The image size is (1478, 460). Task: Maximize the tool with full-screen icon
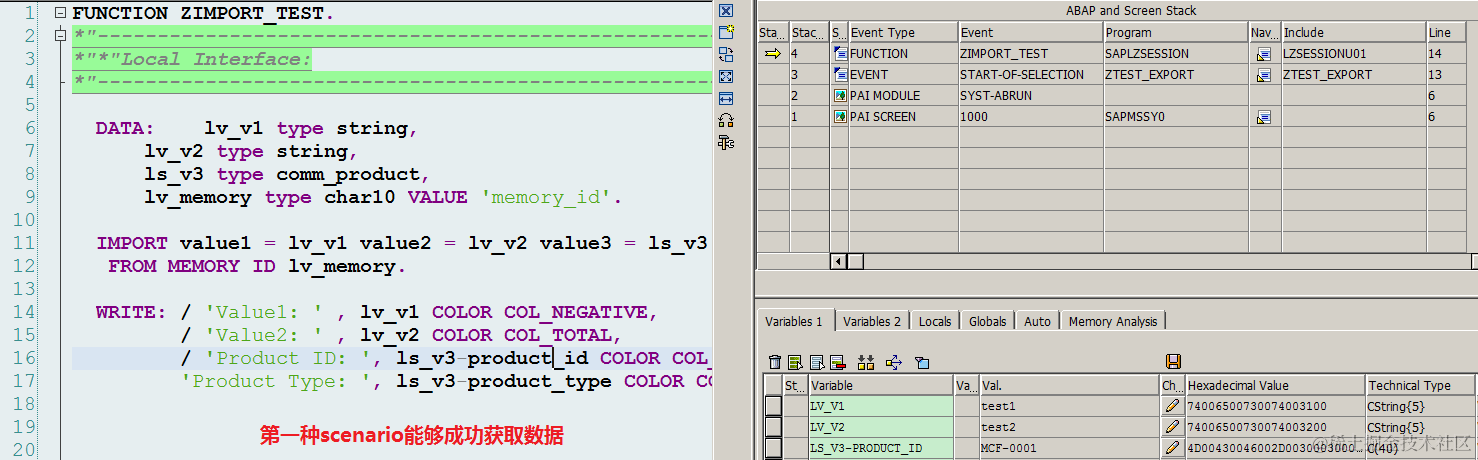point(727,76)
